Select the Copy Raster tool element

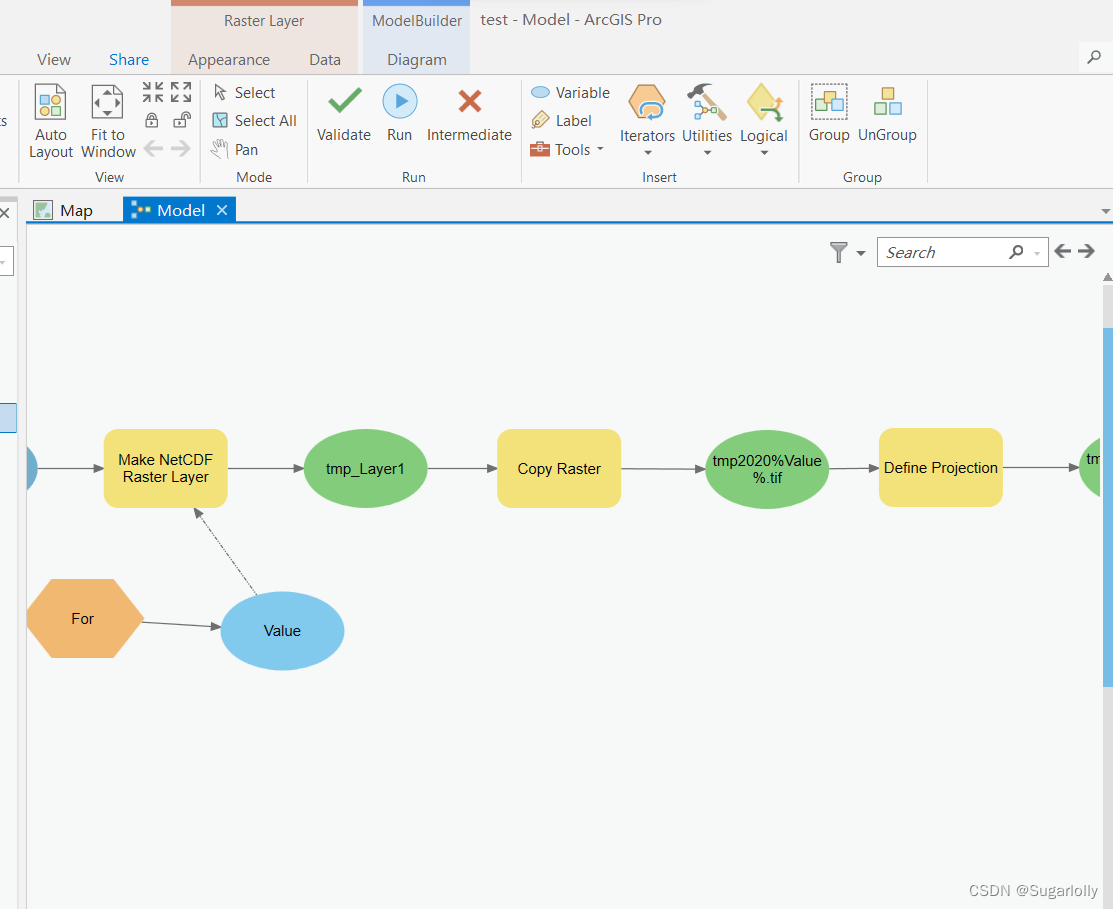(x=559, y=468)
